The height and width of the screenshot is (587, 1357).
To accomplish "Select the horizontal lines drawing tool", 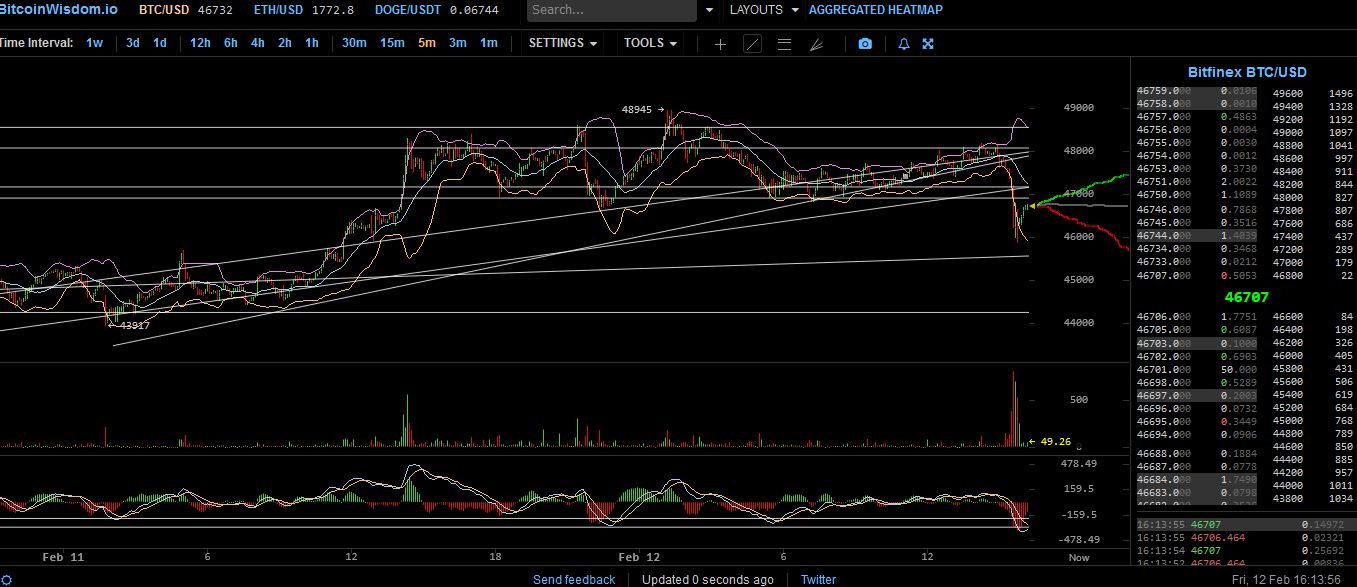I will pos(784,44).
